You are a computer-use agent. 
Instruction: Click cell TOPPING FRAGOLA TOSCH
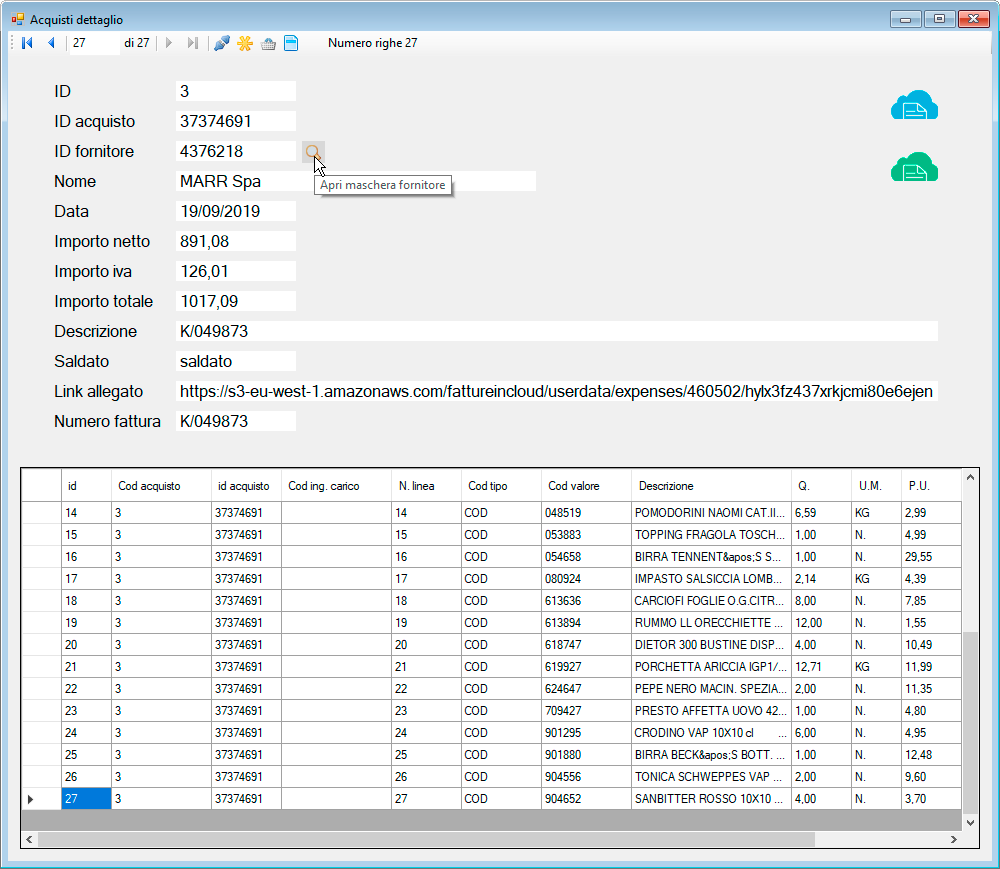[x=711, y=535]
